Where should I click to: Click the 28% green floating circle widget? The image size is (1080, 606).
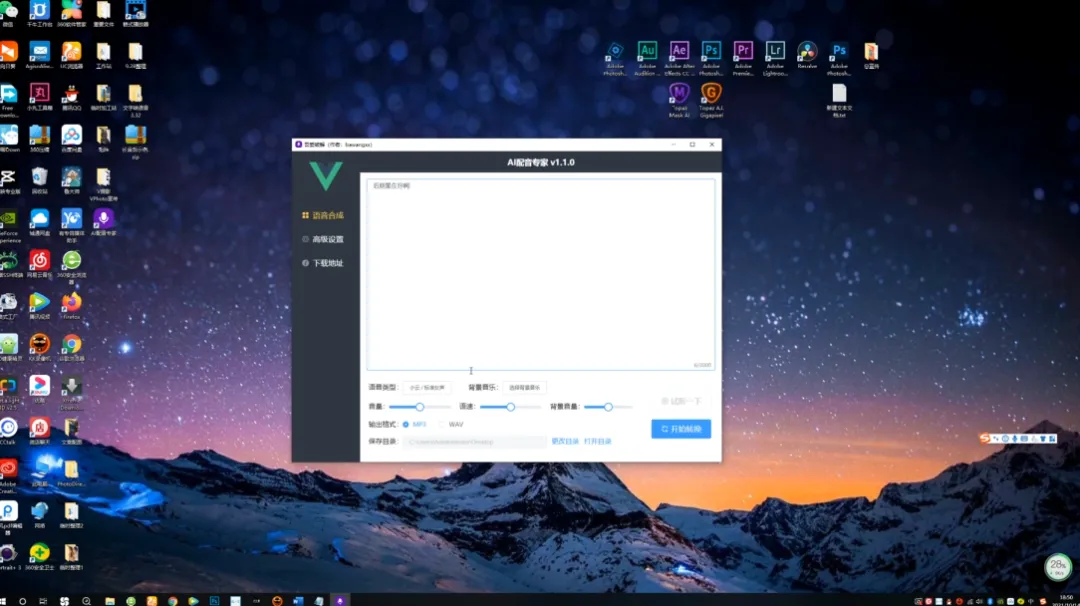coord(1058,566)
